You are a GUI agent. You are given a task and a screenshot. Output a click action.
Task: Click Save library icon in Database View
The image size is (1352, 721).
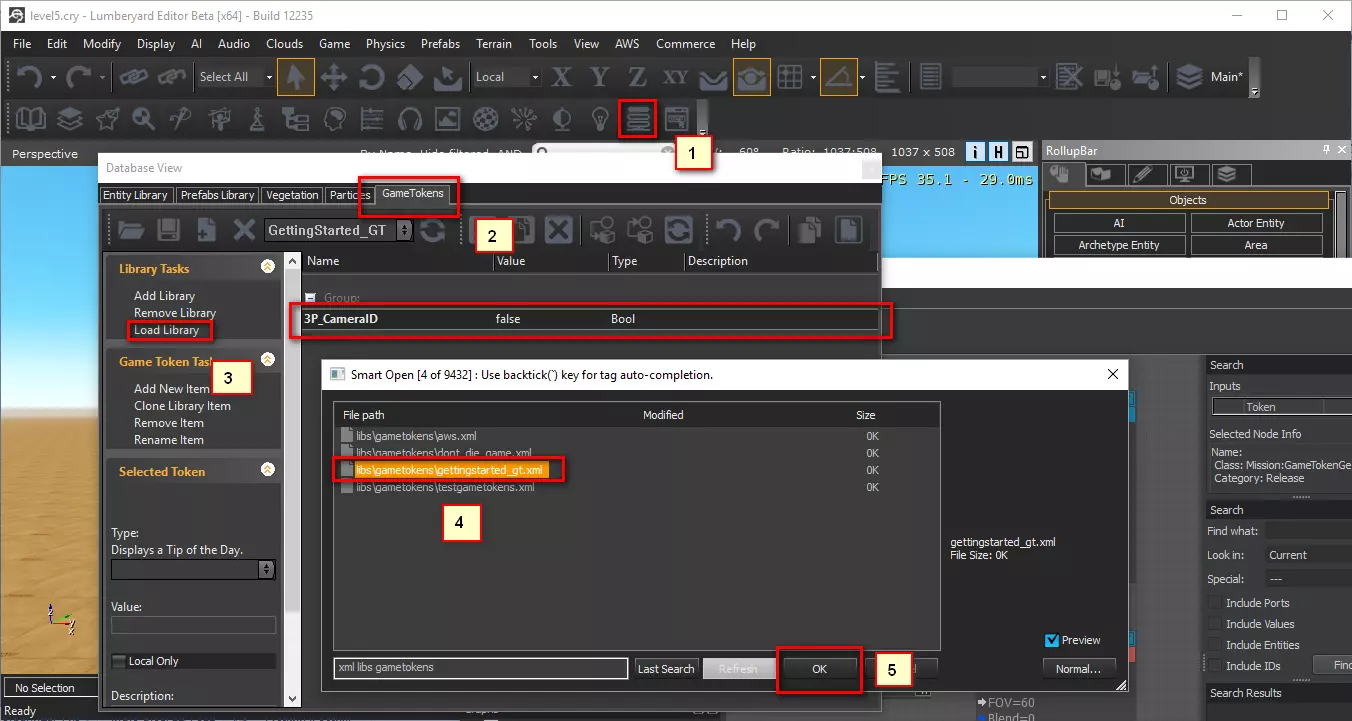[x=169, y=230]
